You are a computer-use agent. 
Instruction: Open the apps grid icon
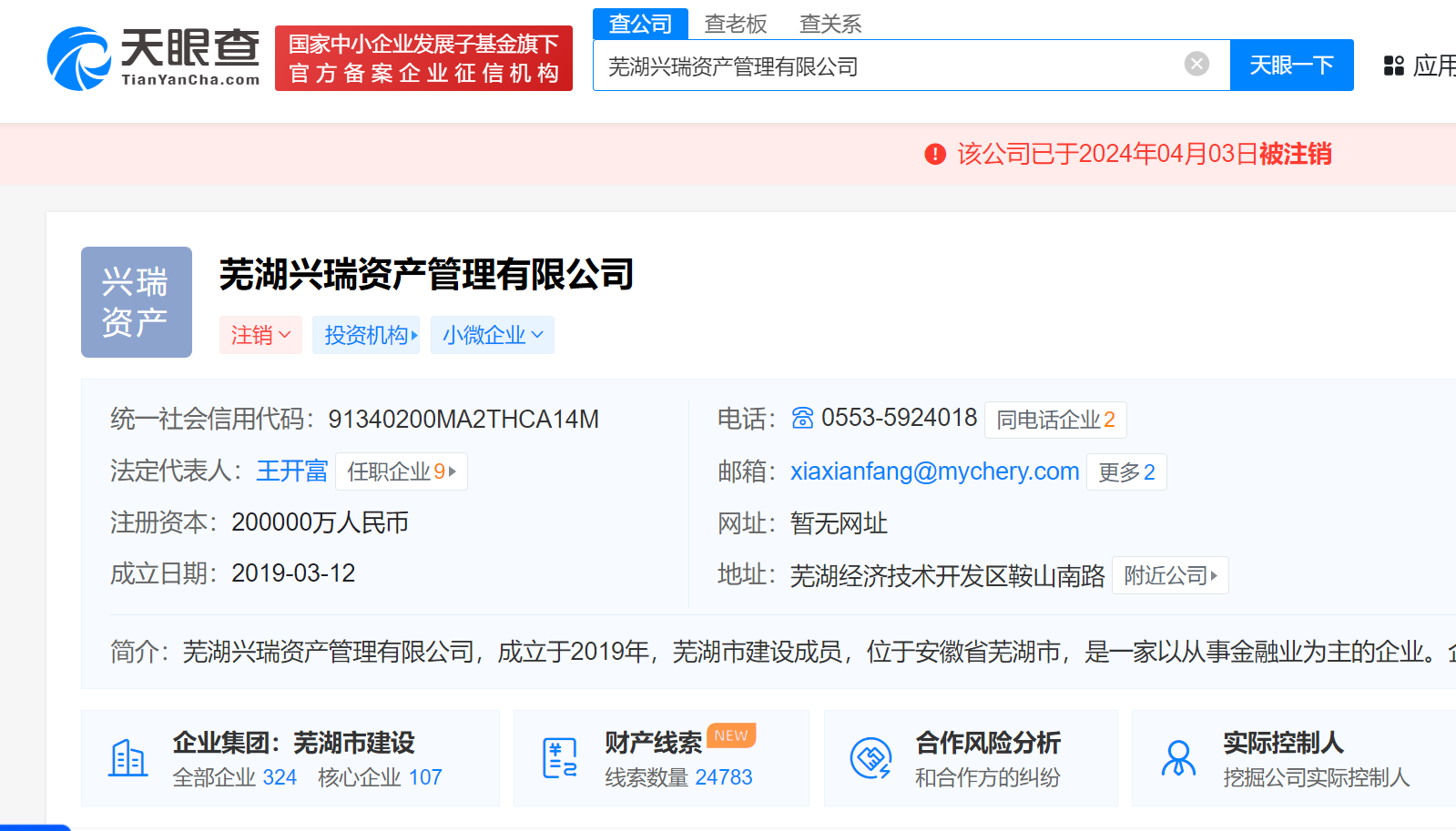click(x=1393, y=66)
